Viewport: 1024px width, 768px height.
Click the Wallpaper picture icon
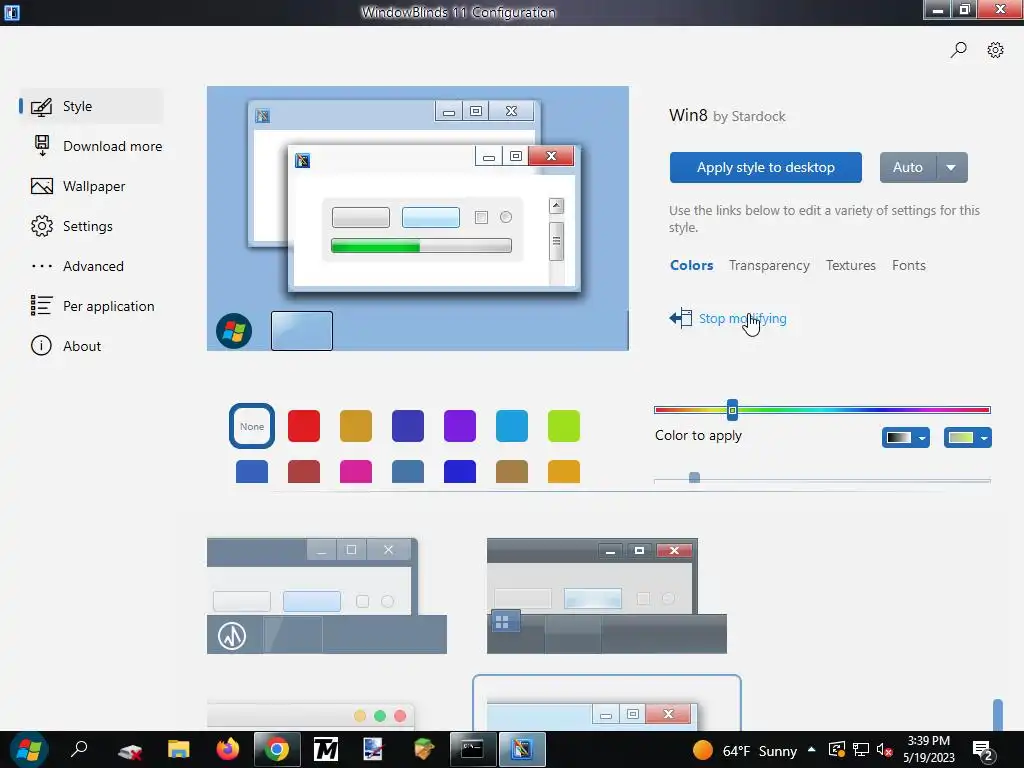(42, 186)
